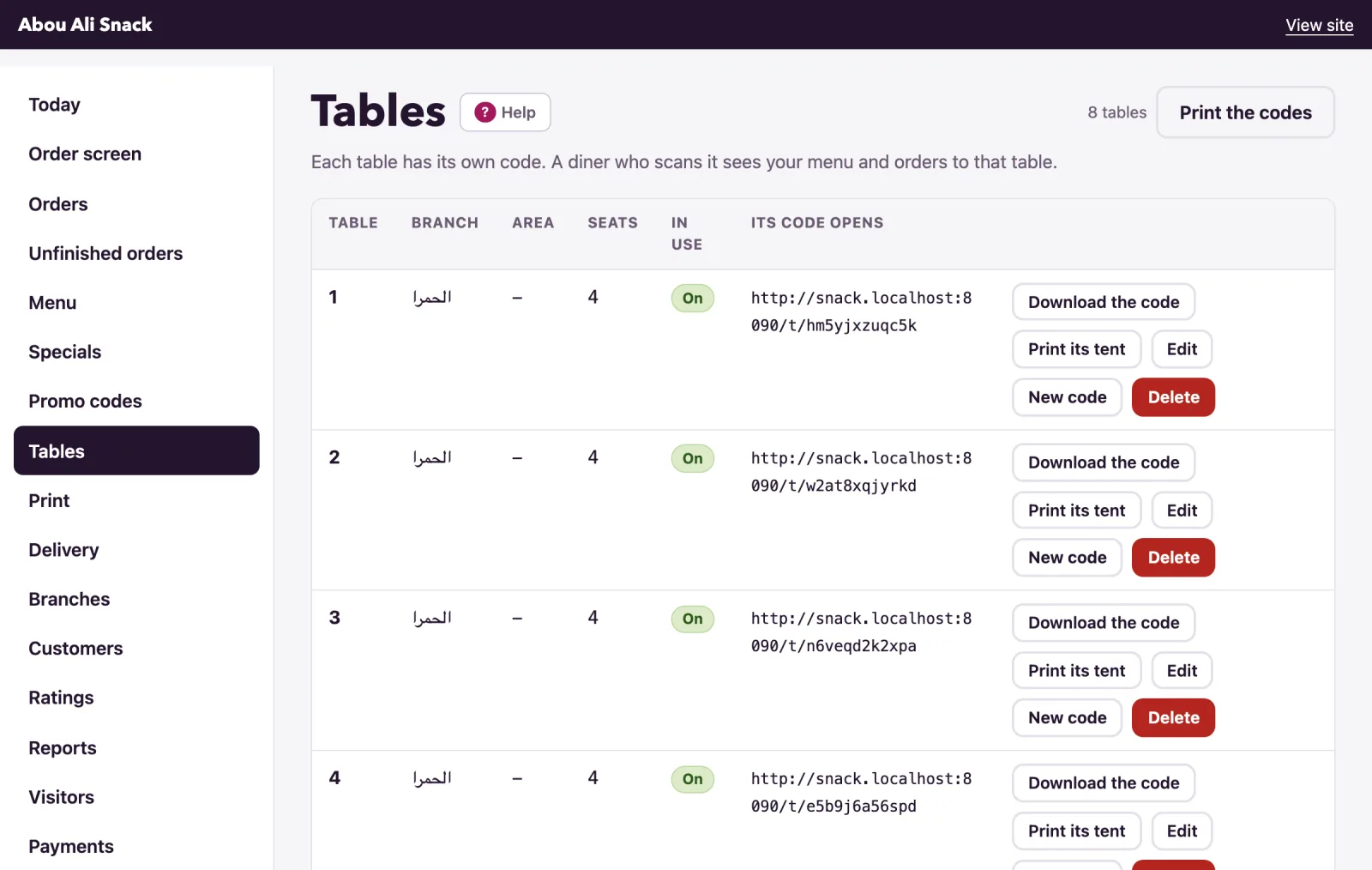Screen dimensions: 1372x870
Task: Click the 8 tables count label
Action: tap(1116, 112)
